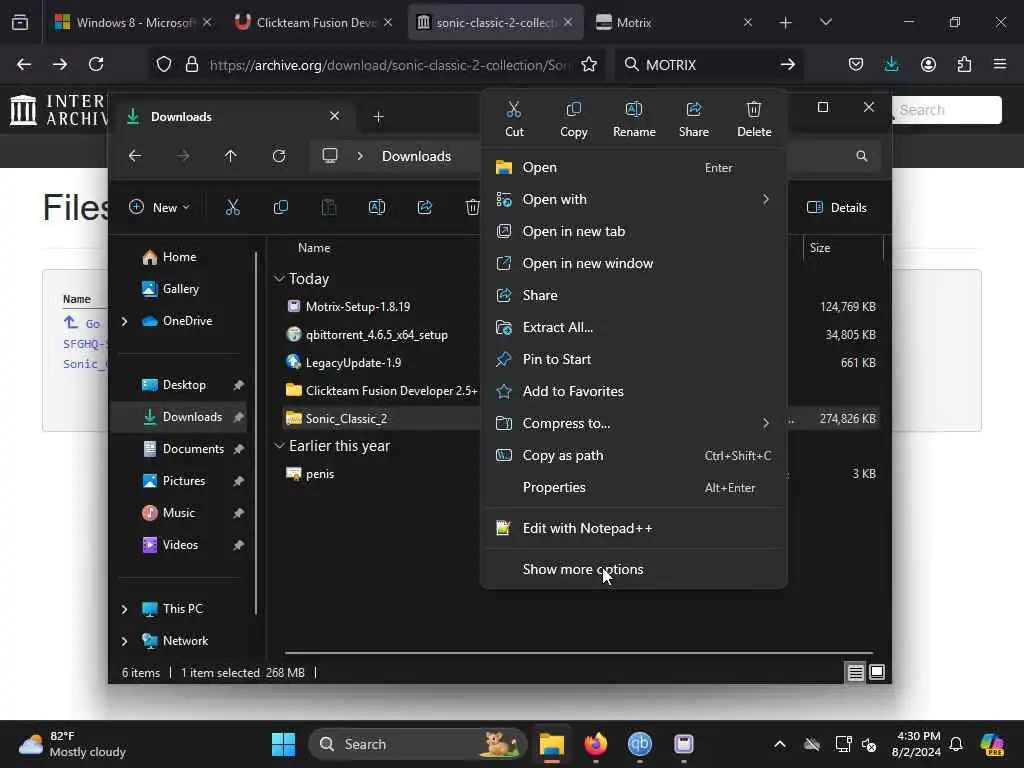
Task: Collapse Earlier this year group
Action: click(279, 445)
